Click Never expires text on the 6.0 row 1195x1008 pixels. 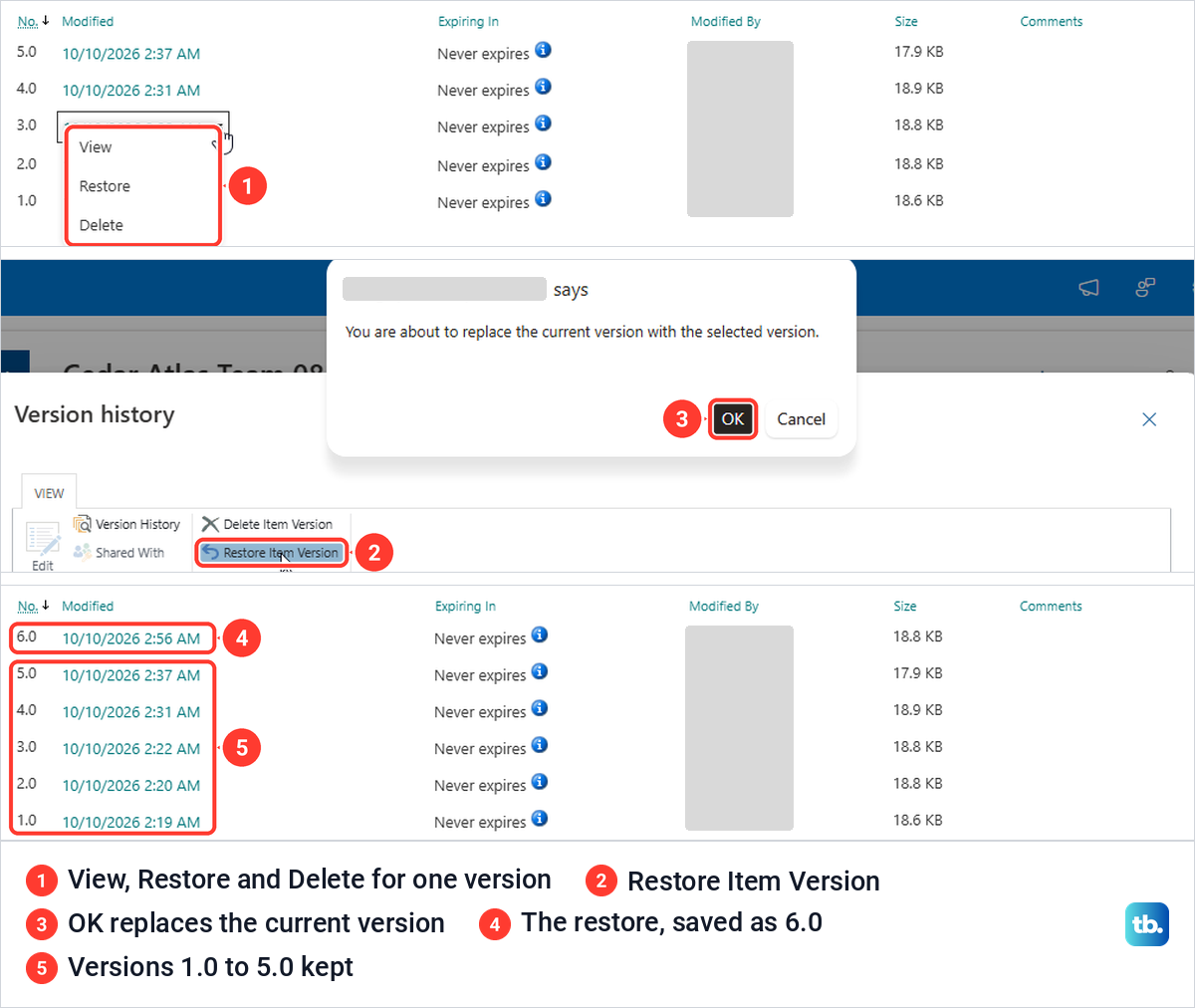click(480, 638)
